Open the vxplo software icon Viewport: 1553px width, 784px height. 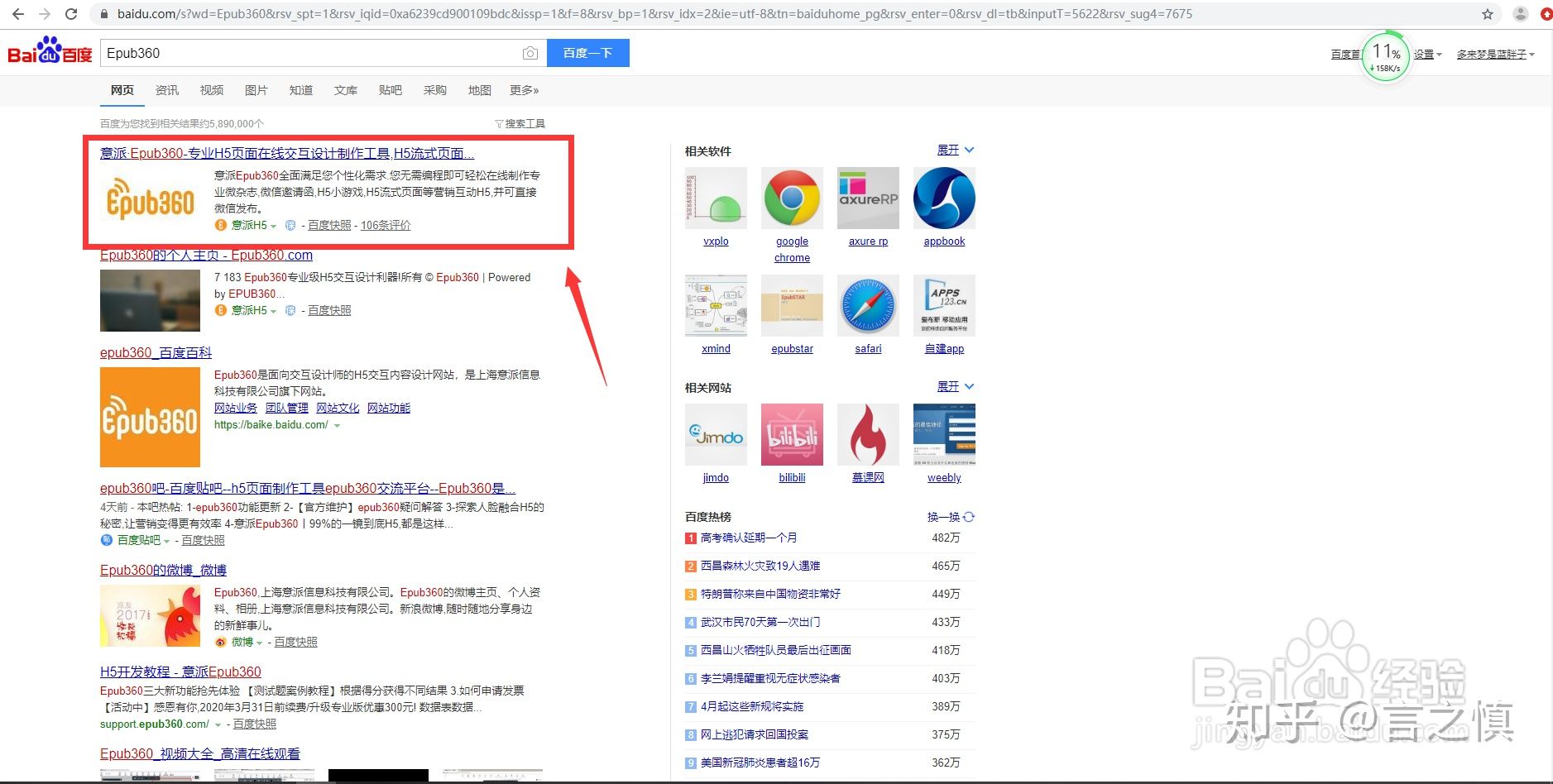tap(716, 198)
